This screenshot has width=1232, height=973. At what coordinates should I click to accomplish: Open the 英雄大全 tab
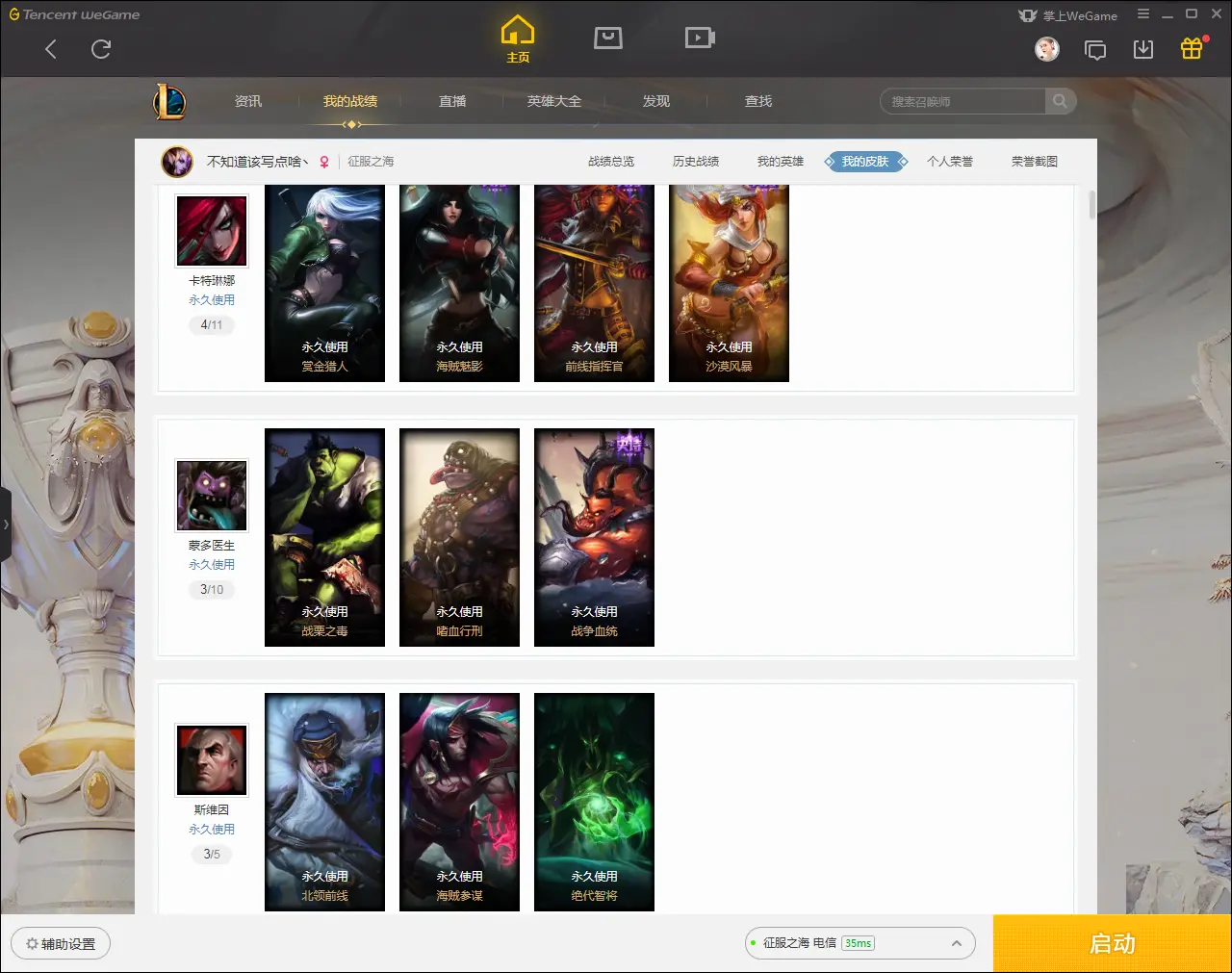coord(554,101)
